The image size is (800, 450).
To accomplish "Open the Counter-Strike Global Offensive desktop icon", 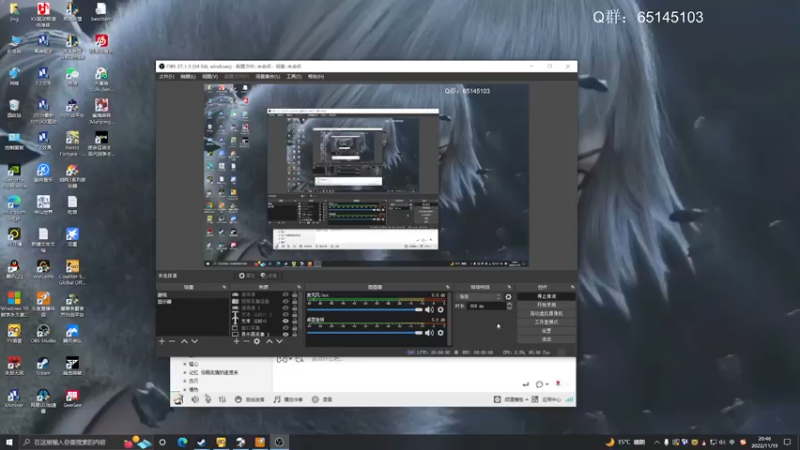I will [x=72, y=272].
